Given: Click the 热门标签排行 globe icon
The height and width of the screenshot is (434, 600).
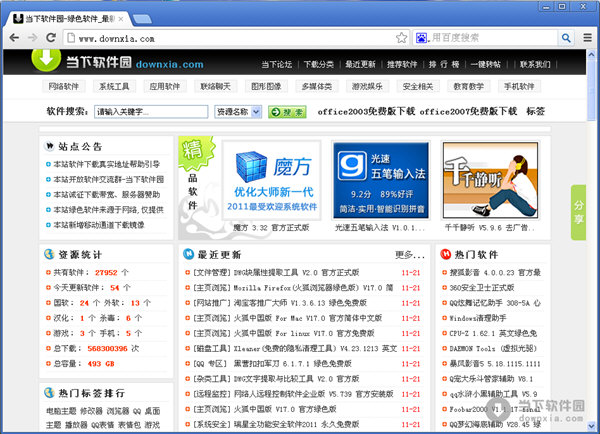Looking at the screenshot, I should tap(49, 393).
